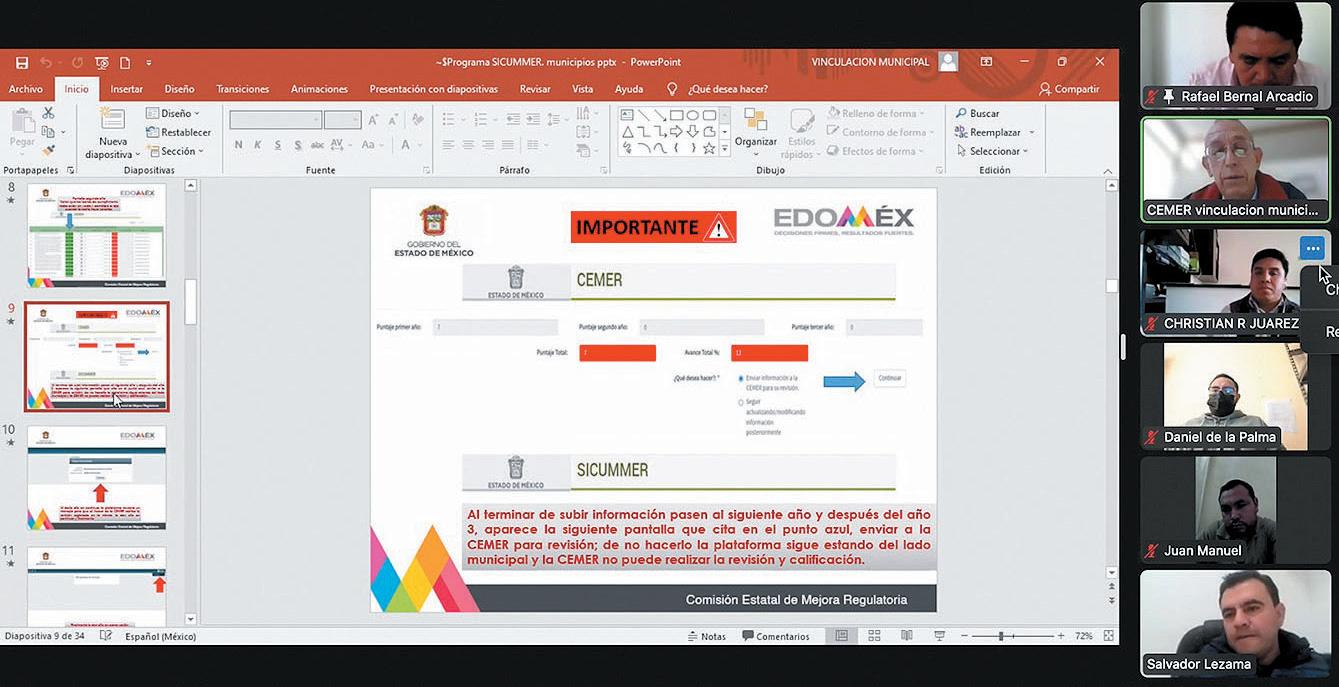Open the Transiciones tab
This screenshot has height=687, width=1339.
pyautogui.click(x=243, y=89)
